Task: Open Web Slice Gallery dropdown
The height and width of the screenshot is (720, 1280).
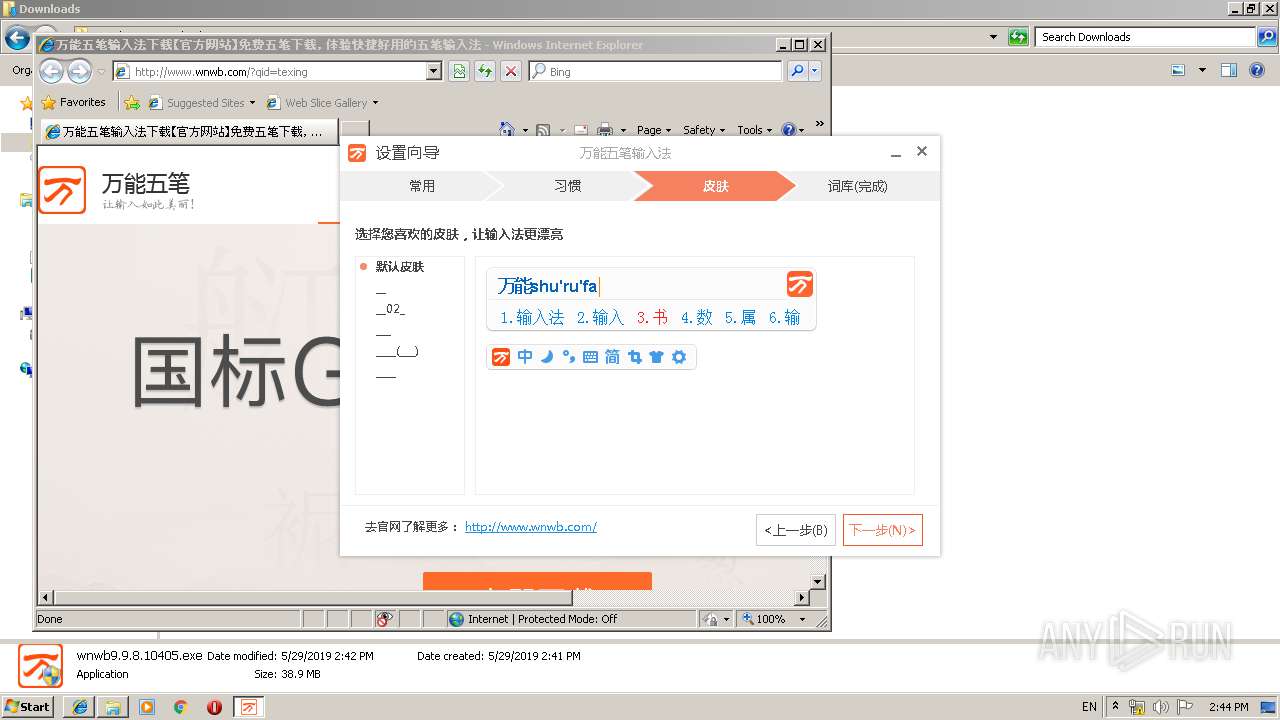Action: tap(323, 103)
